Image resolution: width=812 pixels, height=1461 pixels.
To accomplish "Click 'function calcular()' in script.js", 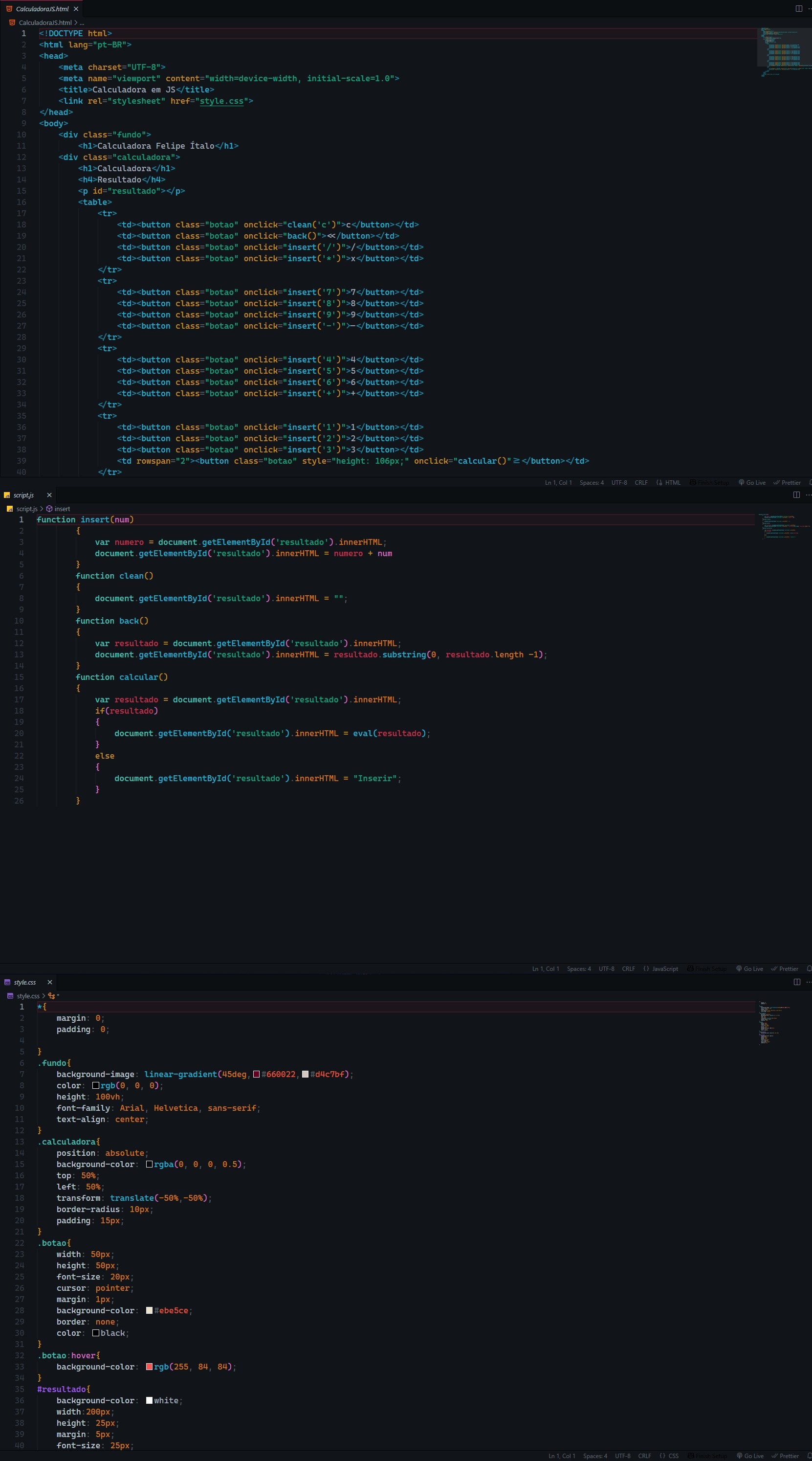I will 122,677.
